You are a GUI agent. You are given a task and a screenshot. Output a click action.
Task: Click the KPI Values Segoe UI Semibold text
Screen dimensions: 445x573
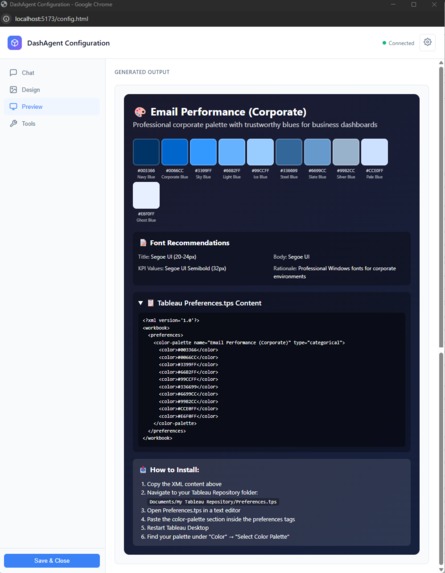[x=182, y=268]
